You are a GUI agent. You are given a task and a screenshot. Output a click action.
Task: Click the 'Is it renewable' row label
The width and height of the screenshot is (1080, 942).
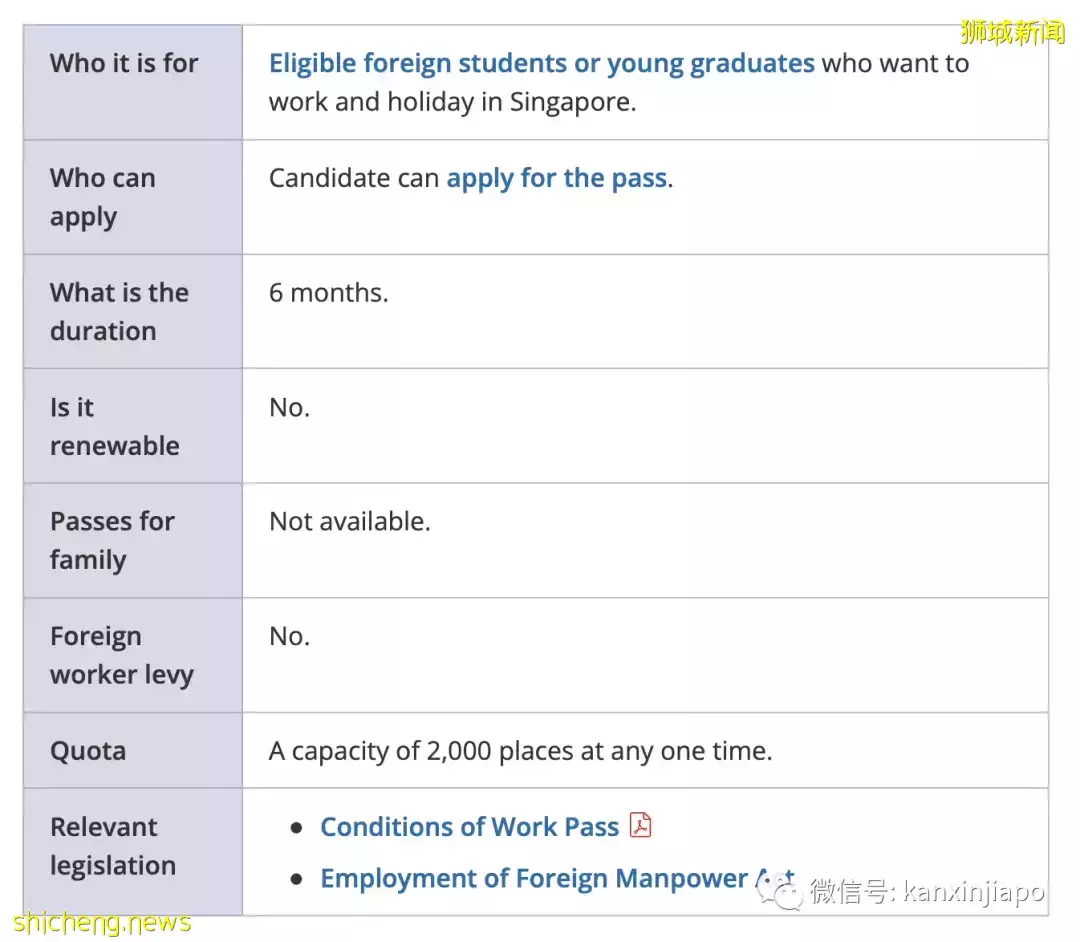click(x=114, y=426)
